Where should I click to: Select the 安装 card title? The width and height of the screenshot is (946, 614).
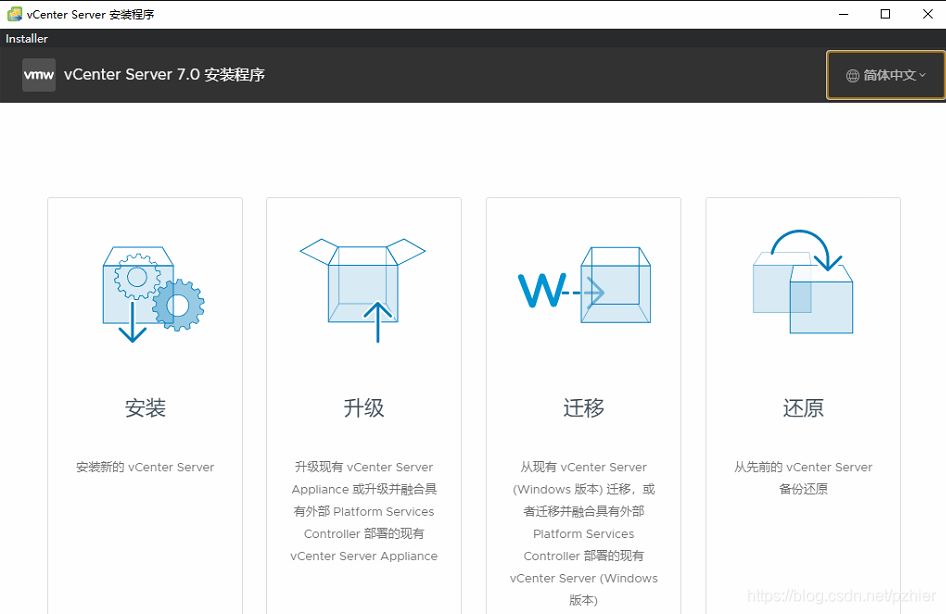(145, 408)
